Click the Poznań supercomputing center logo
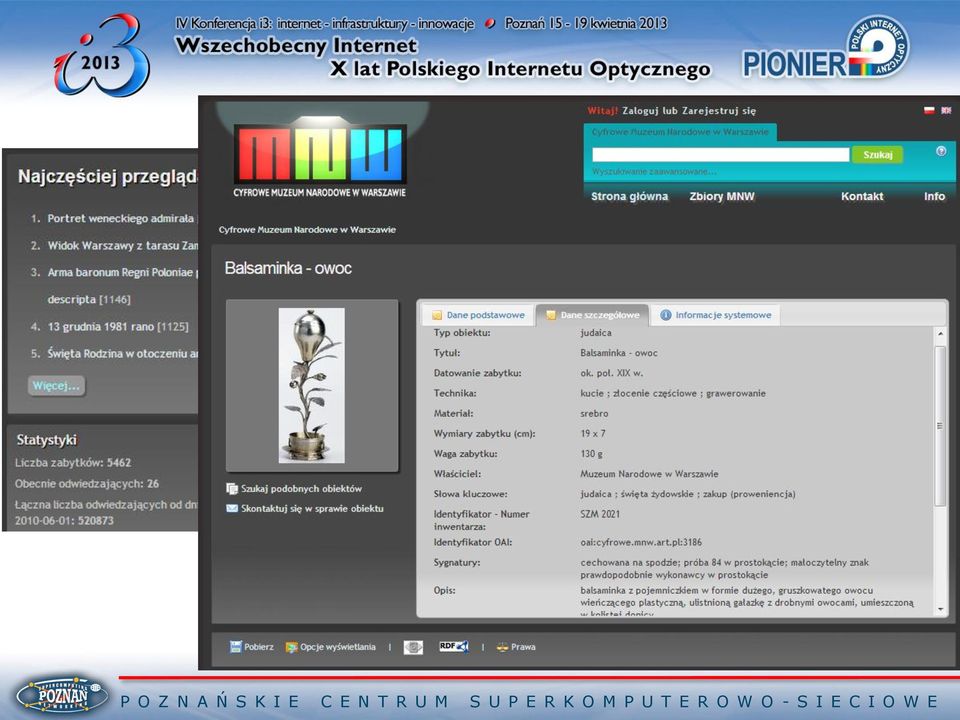This screenshot has height=720, width=960. tap(62, 697)
